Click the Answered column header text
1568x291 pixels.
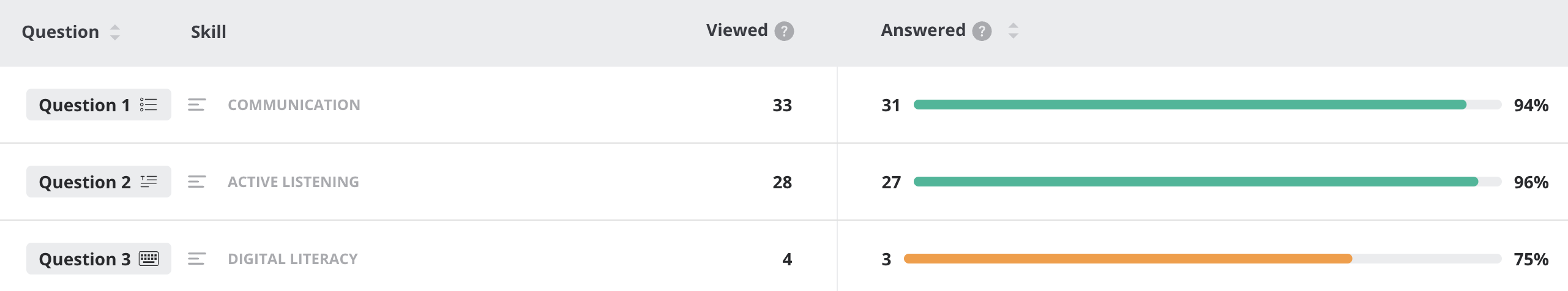[923, 31]
